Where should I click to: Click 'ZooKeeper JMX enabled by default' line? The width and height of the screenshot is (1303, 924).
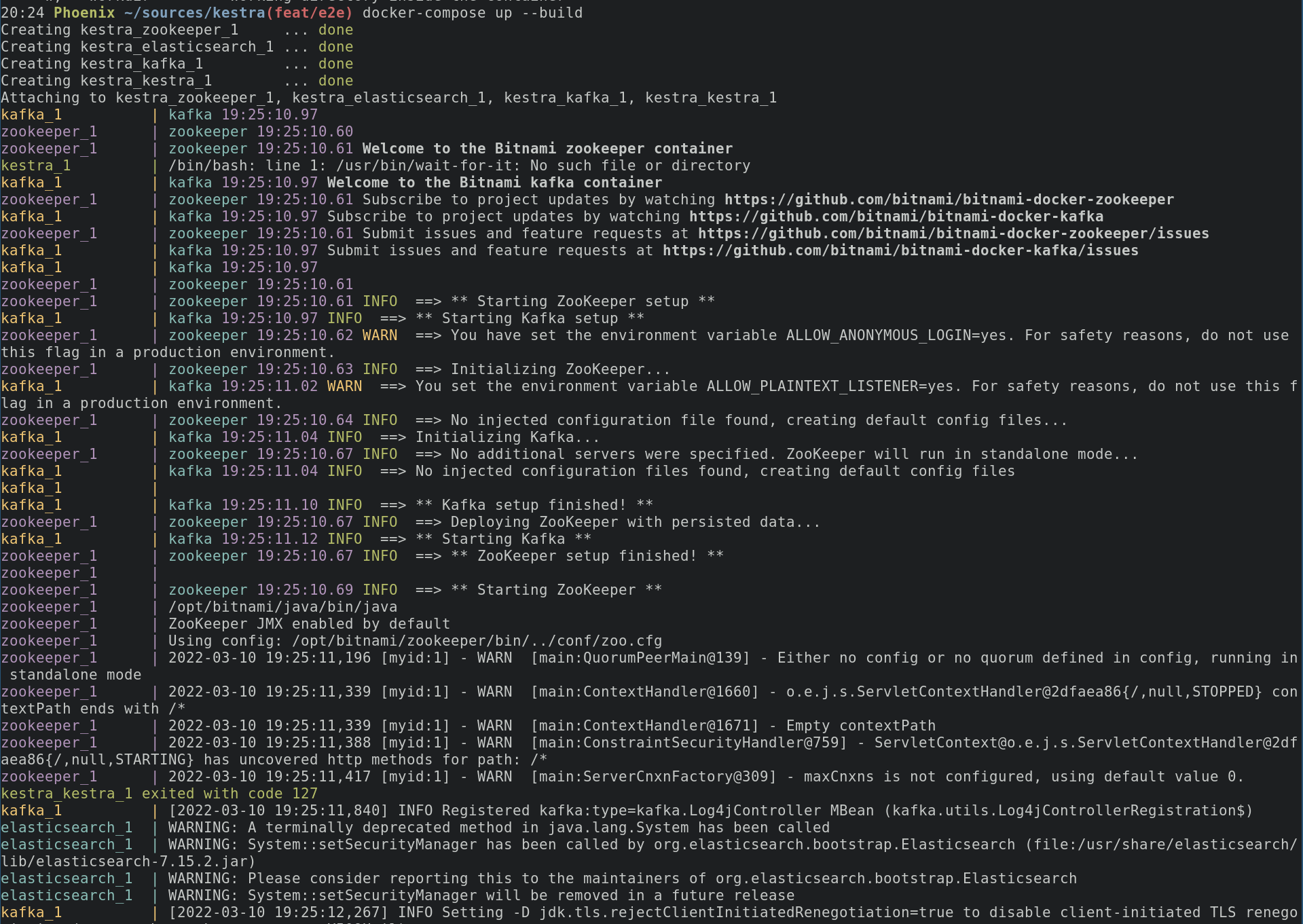click(x=310, y=624)
